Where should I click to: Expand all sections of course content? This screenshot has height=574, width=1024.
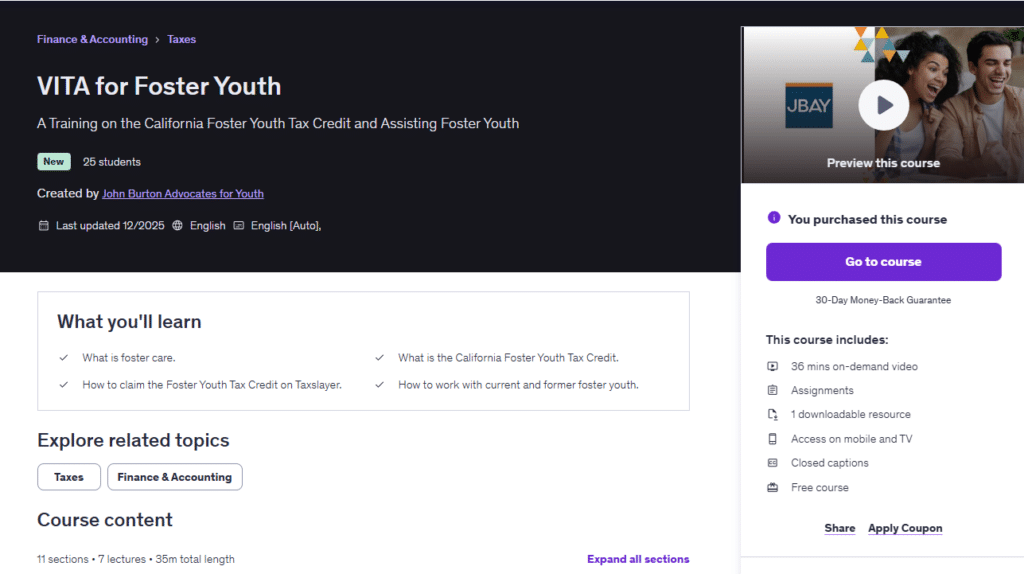[638, 559]
